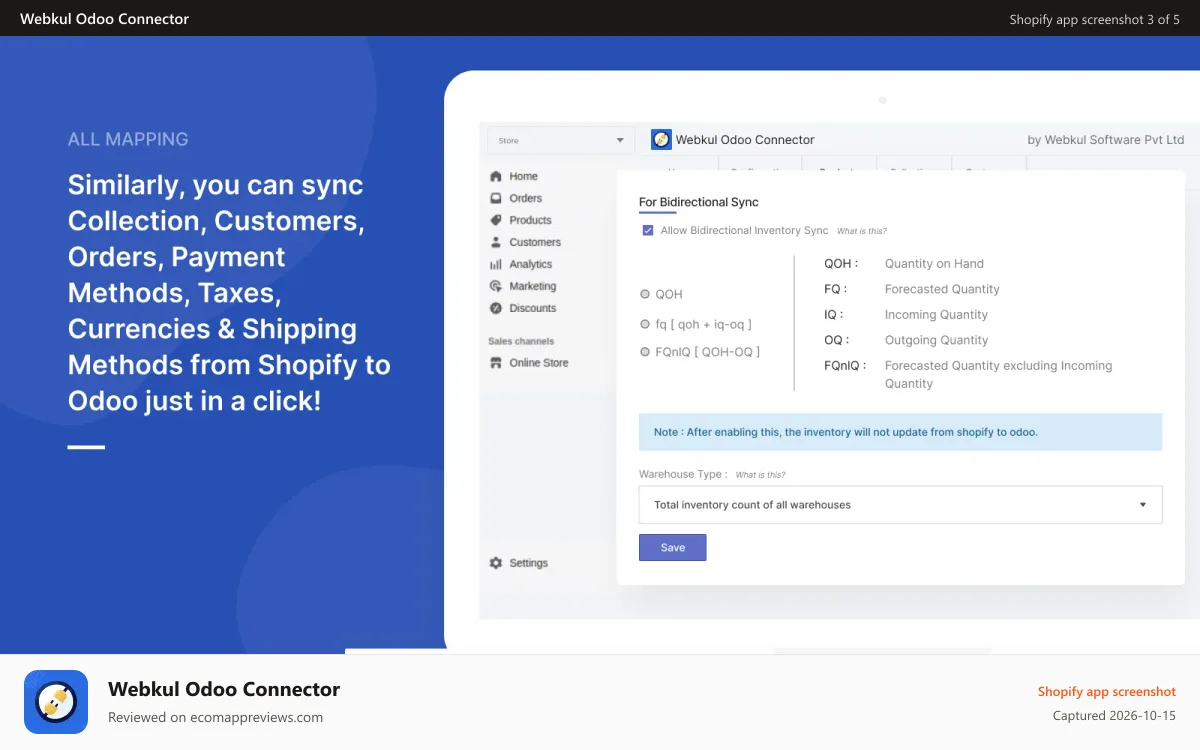Select the FQnIQ [ QOH-OQ ] radio option

point(644,352)
